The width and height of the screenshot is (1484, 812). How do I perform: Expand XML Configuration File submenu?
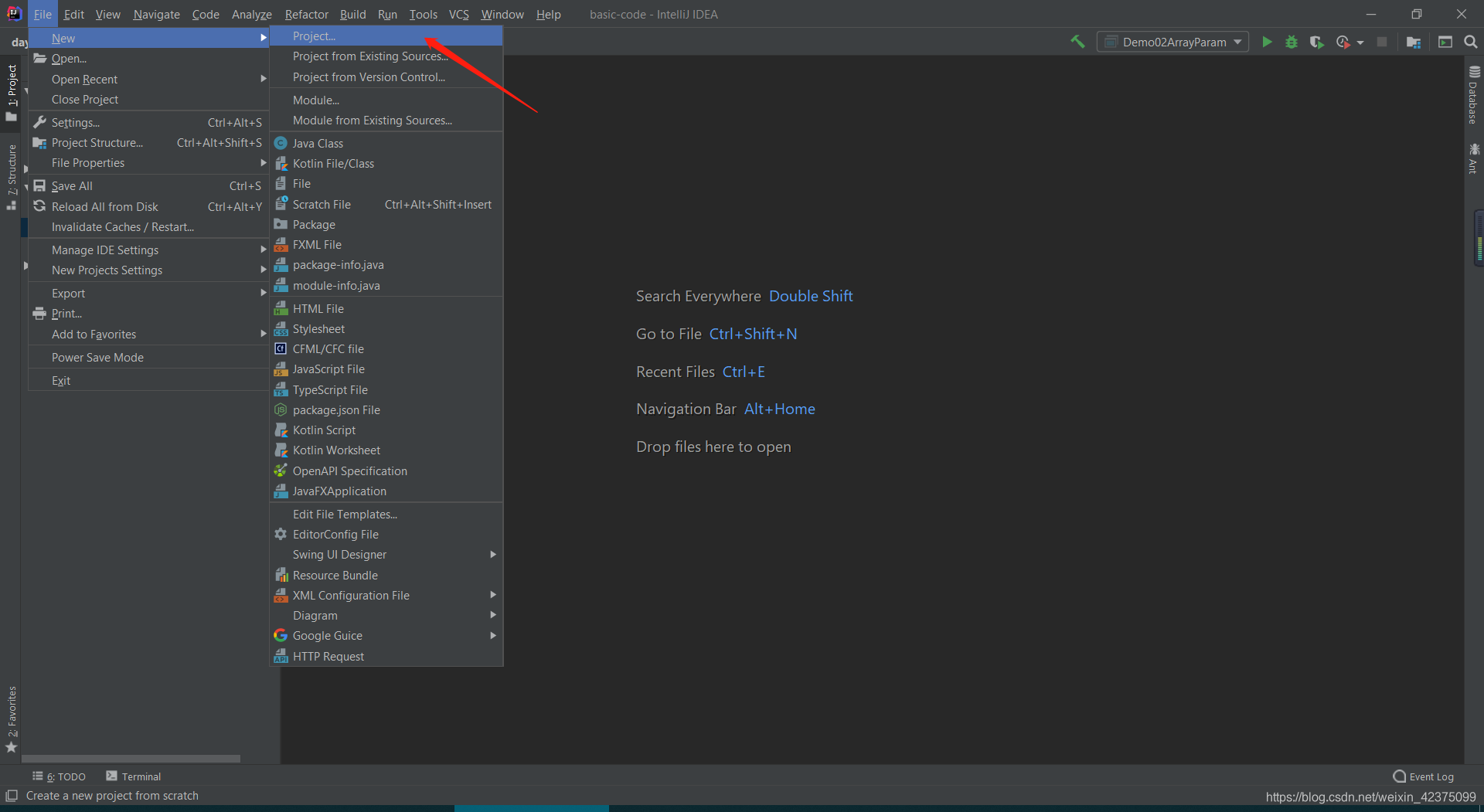pyautogui.click(x=386, y=596)
